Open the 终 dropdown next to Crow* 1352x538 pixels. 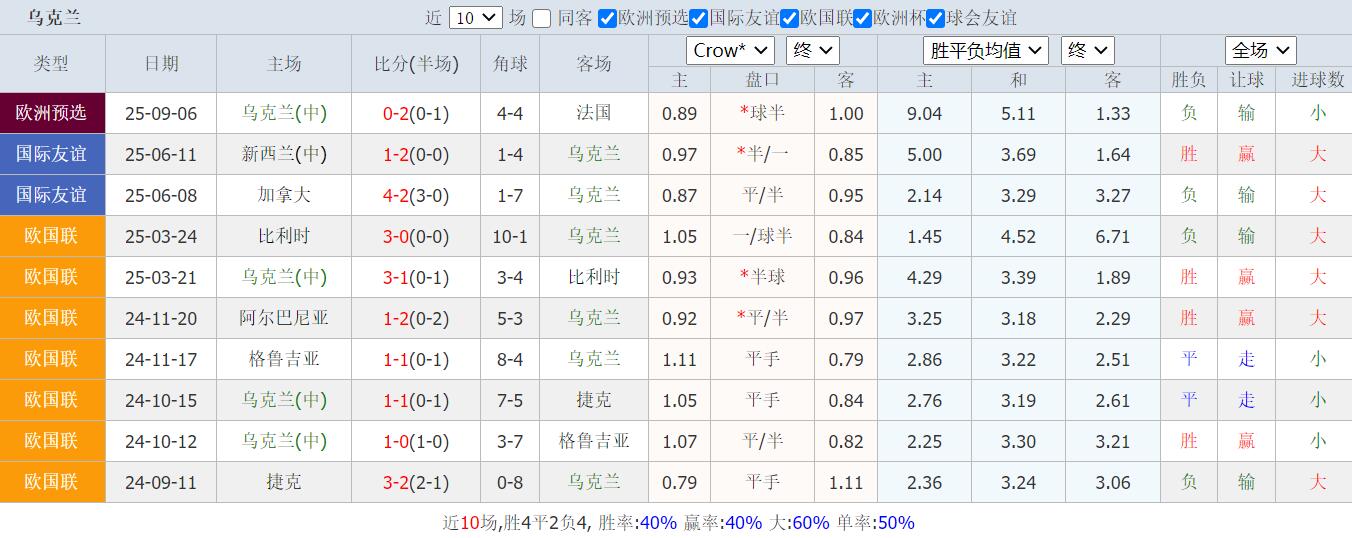point(813,50)
